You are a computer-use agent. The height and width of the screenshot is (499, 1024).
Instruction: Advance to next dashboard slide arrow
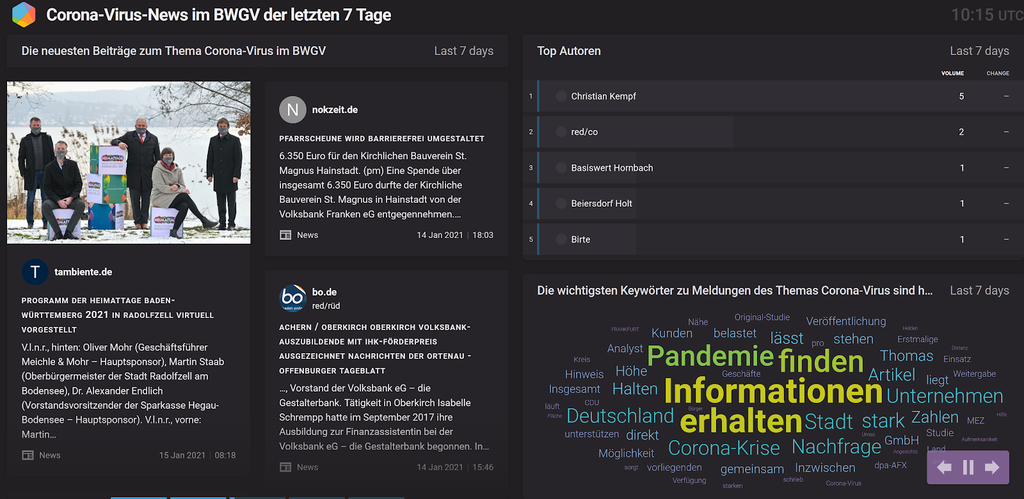pos(992,467)
